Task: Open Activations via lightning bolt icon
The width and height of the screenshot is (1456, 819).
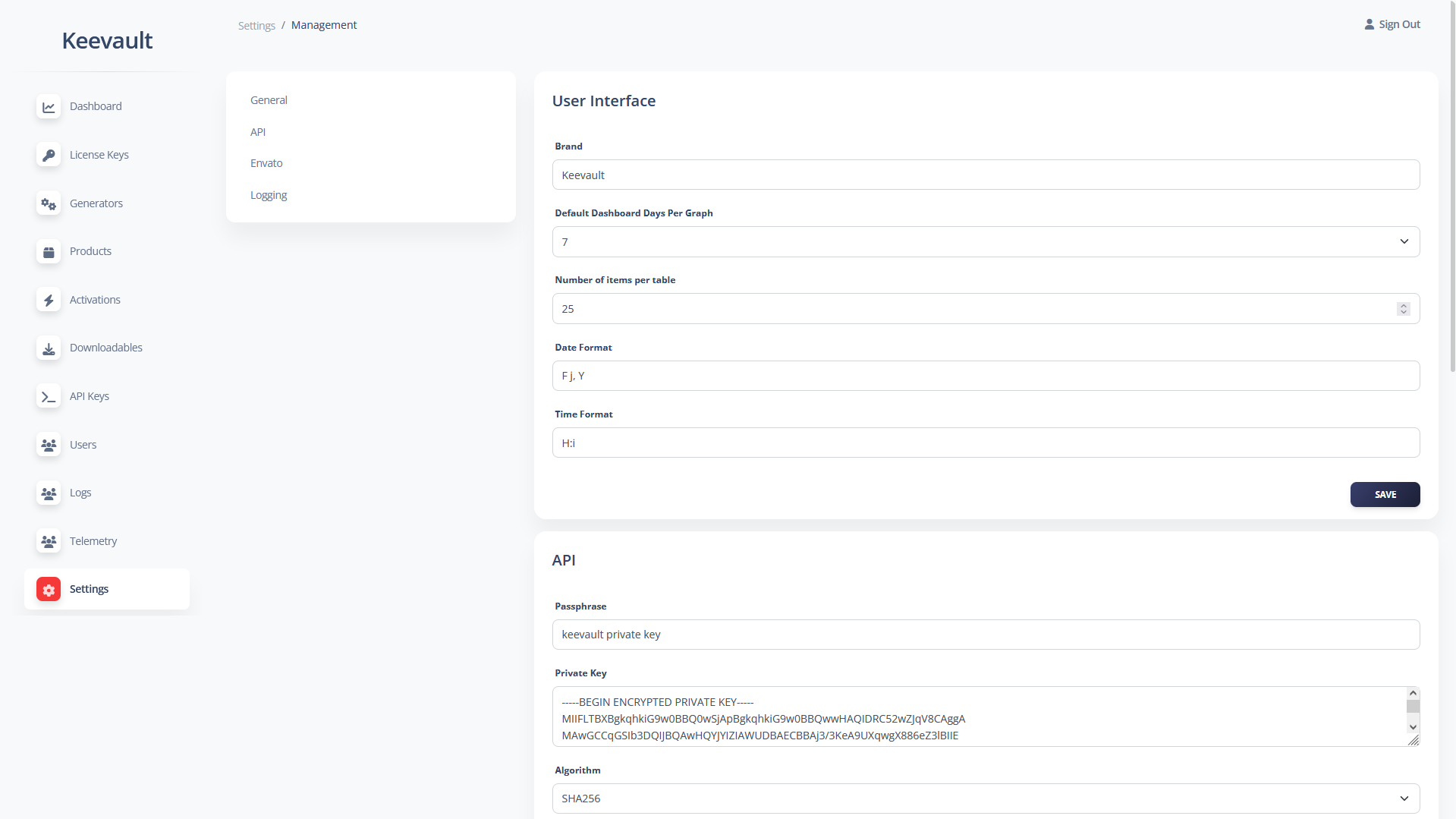Action: click(x=49, y=300)
